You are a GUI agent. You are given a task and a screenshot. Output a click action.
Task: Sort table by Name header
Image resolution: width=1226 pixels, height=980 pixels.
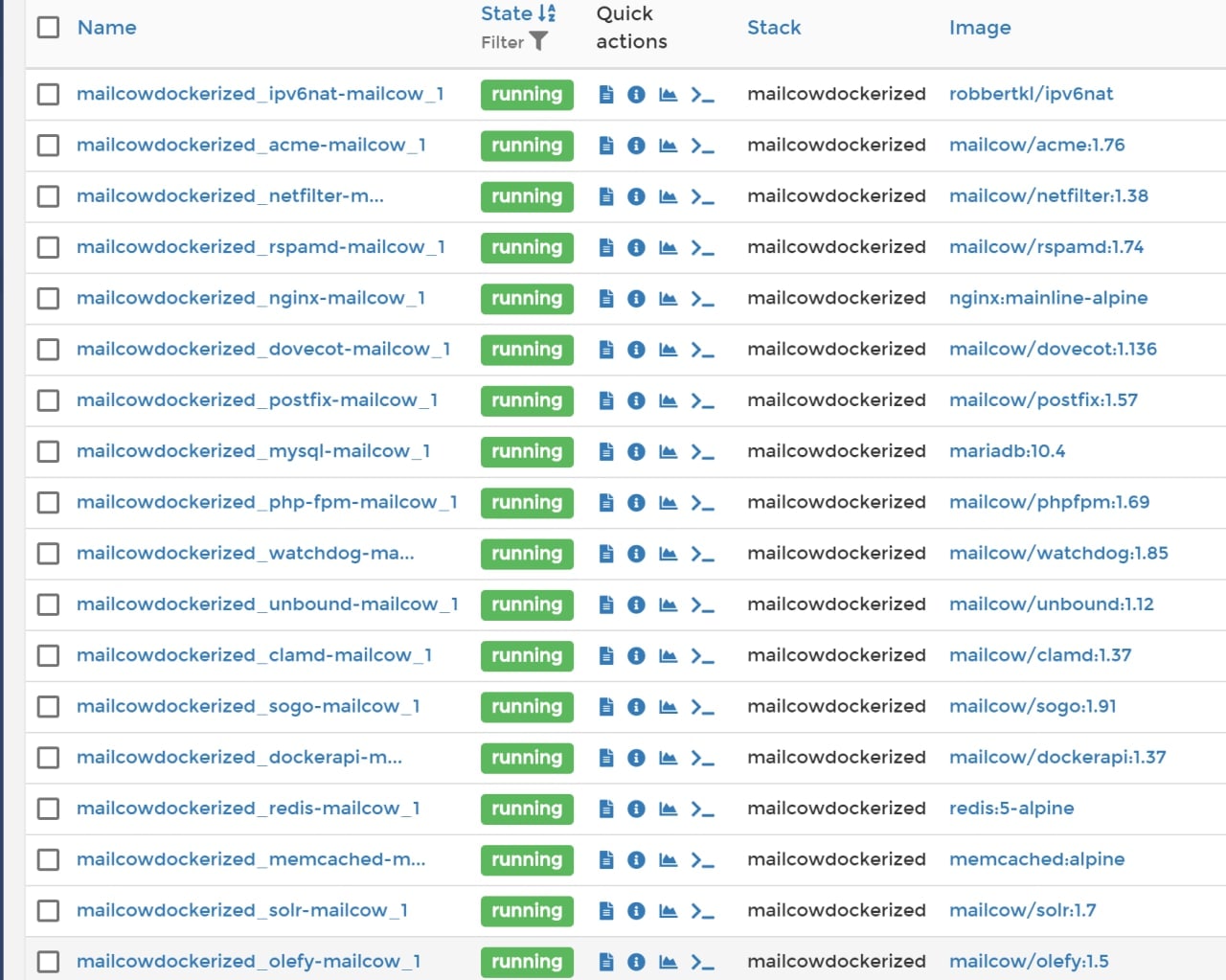pyautogui.click(x=106, y=28)
